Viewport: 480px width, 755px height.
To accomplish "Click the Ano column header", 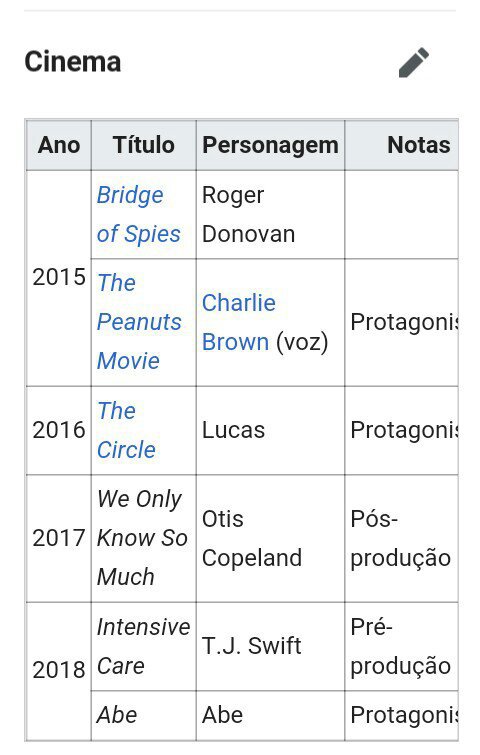I will pyautogui.click(x=59, y=145).
